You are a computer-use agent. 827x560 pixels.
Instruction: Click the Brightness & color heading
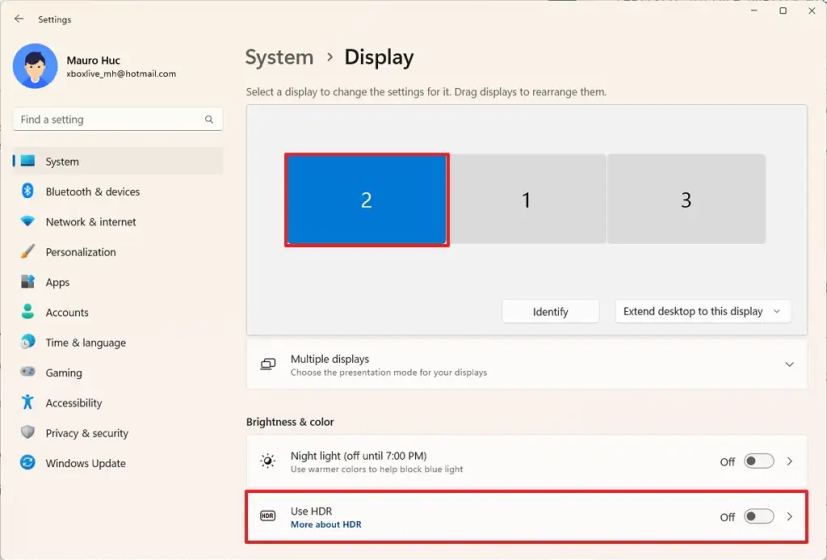click(290, 422)
